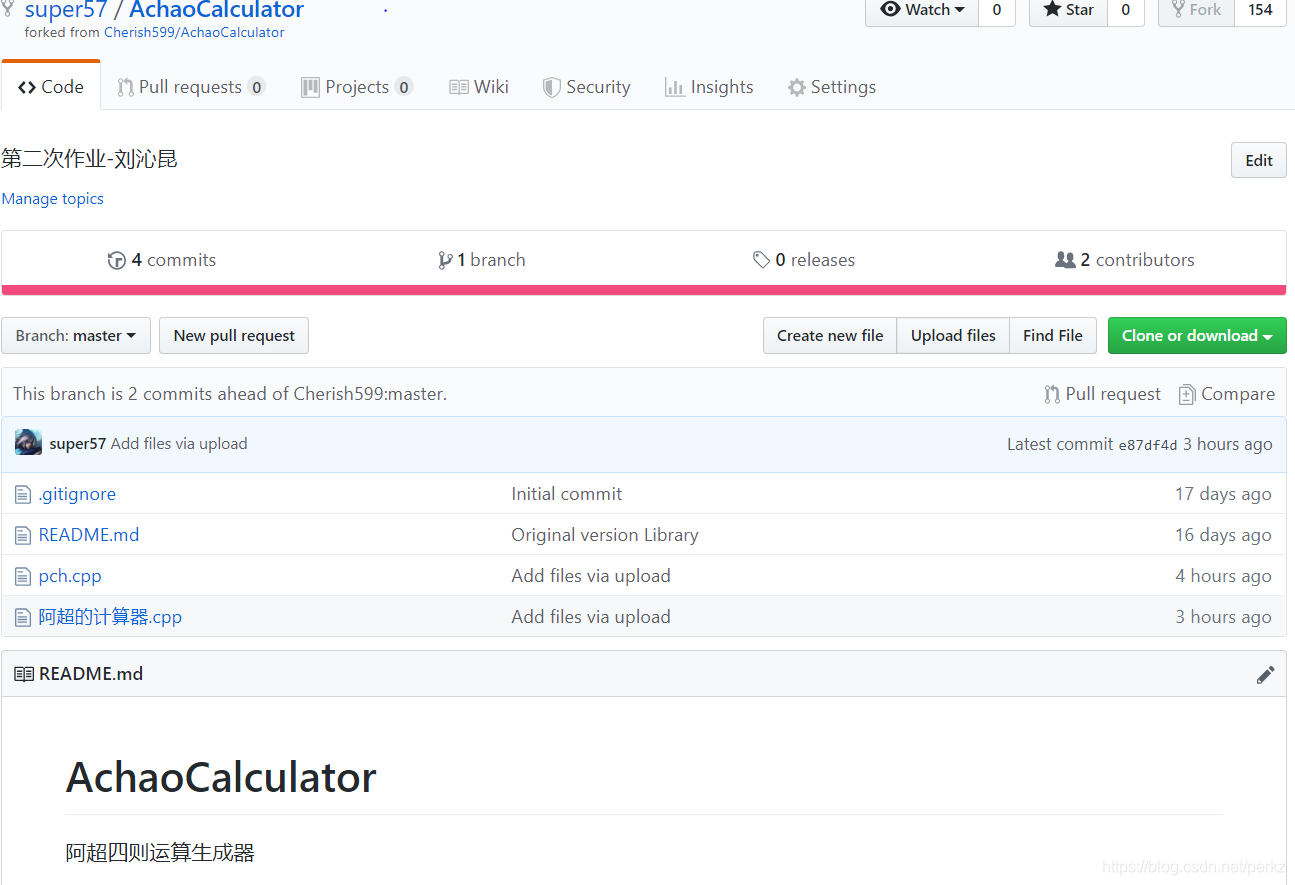Open the Compare link
Screen dimensions: 1295x885
pos(1227,394)
